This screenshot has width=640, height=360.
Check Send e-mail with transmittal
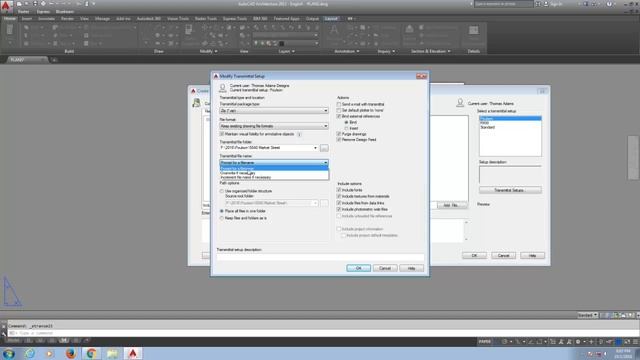tap(361, 104)
